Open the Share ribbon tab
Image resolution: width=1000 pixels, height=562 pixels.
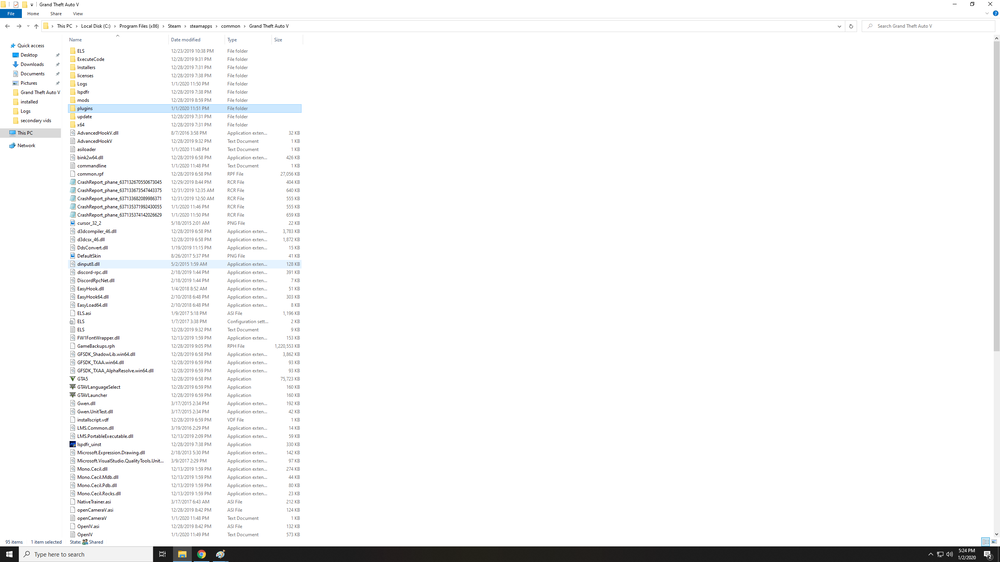56,13
